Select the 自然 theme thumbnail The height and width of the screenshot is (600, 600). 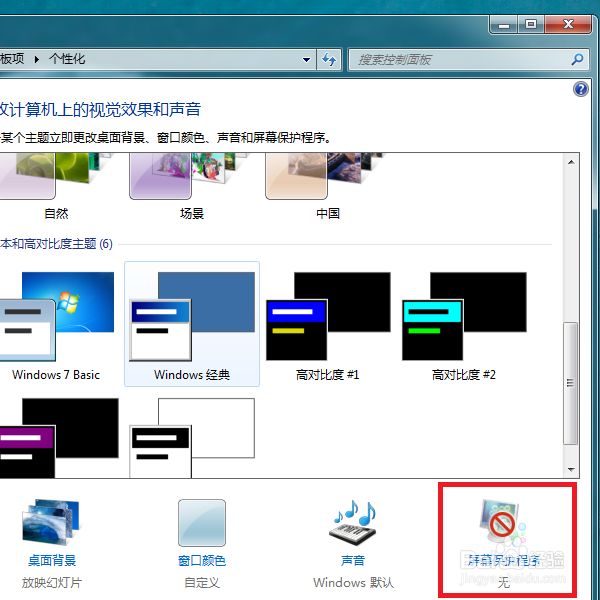(56, 176)
